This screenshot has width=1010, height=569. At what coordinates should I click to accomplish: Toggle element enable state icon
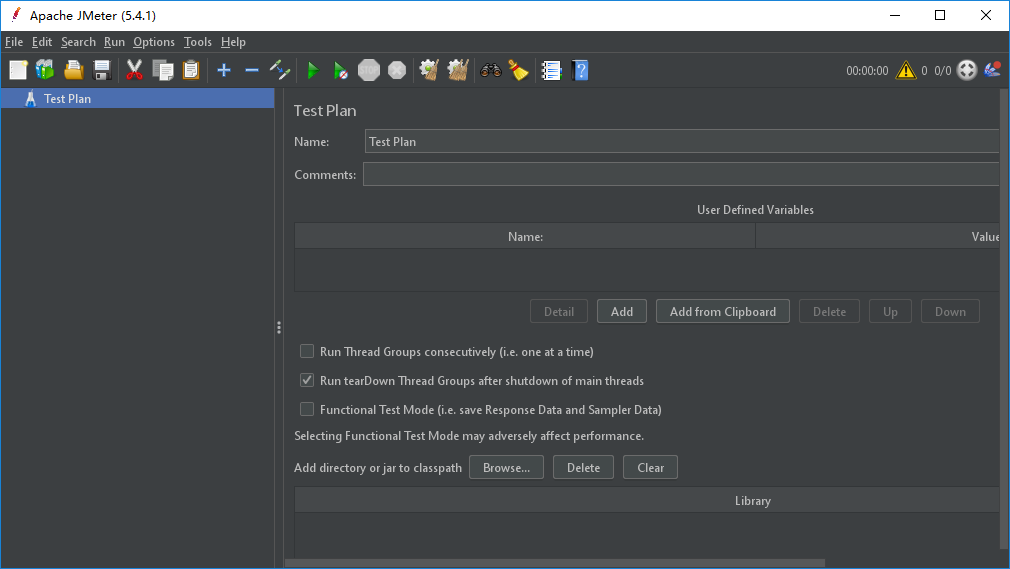tap(280, 70)
